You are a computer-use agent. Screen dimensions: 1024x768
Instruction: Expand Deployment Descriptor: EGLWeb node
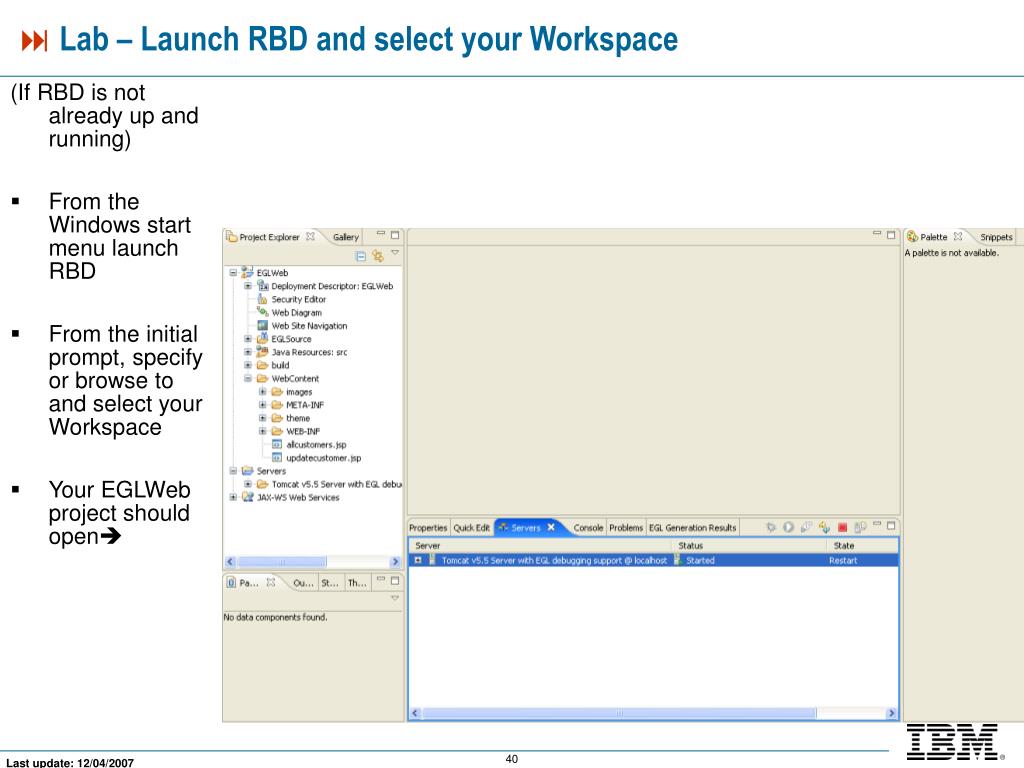click(x=248, y=286)
